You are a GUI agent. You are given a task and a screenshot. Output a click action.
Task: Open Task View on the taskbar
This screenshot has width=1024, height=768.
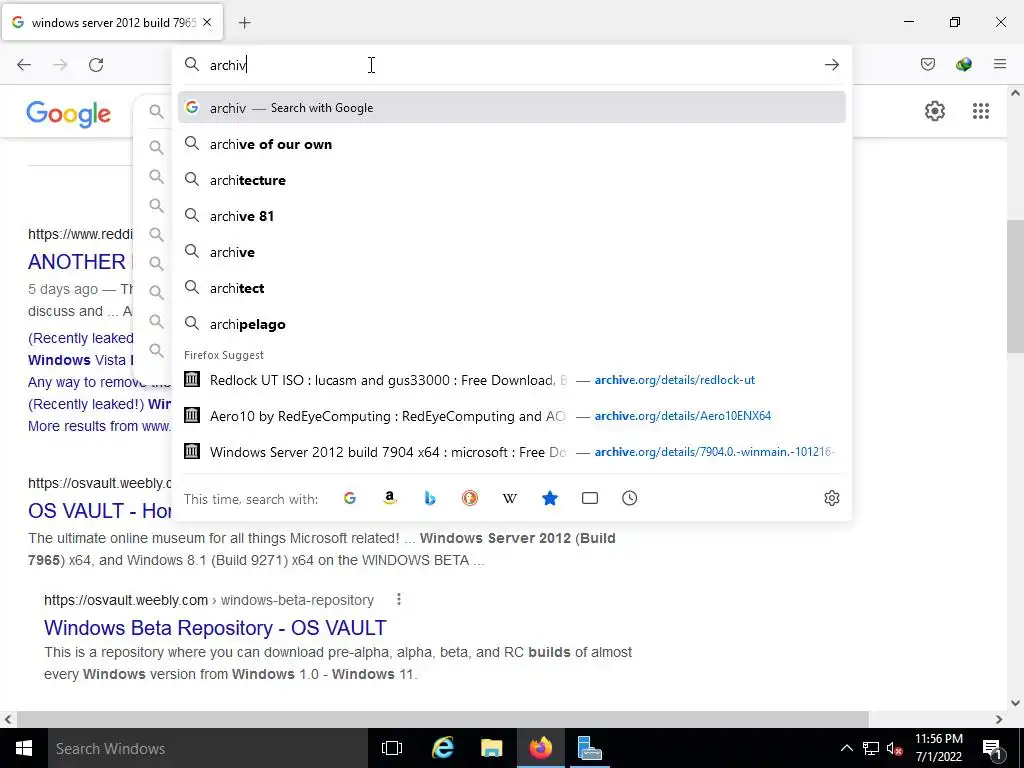[392, 748]
